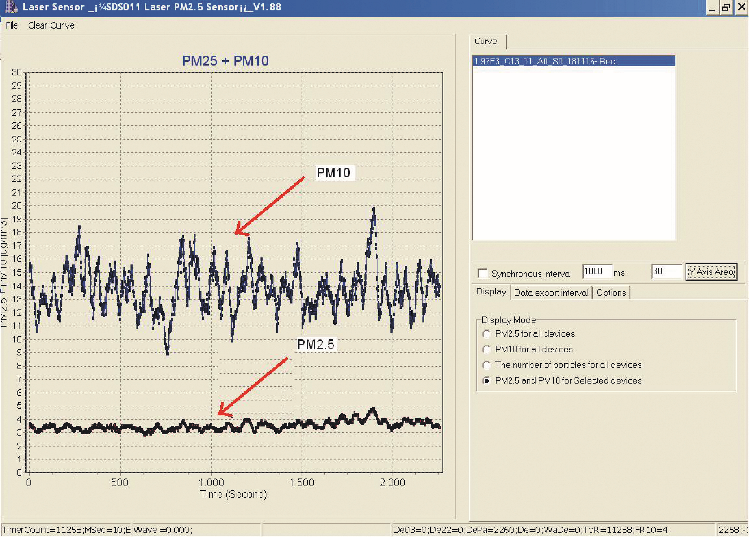Open the File menu
The image size is (750, 537).
tap(10, 24)
